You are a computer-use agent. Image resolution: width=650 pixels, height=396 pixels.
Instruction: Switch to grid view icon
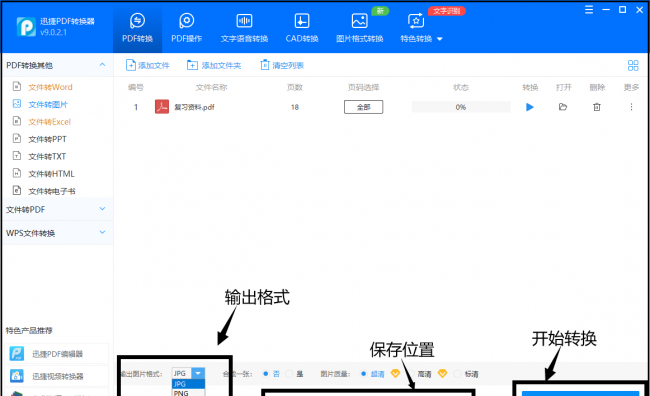coord(633,65)
